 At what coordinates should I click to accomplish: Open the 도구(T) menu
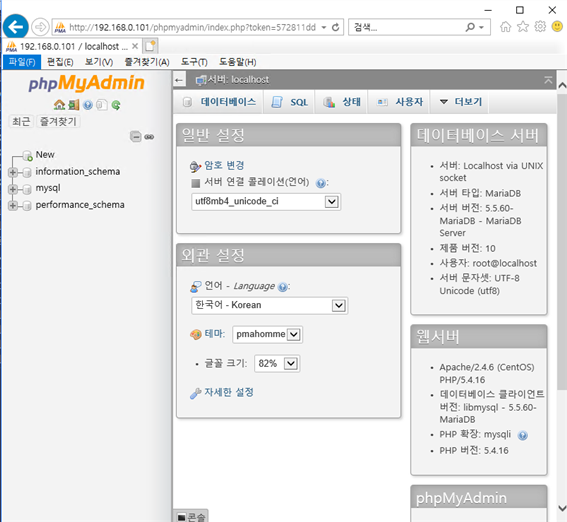click(194, 62)
